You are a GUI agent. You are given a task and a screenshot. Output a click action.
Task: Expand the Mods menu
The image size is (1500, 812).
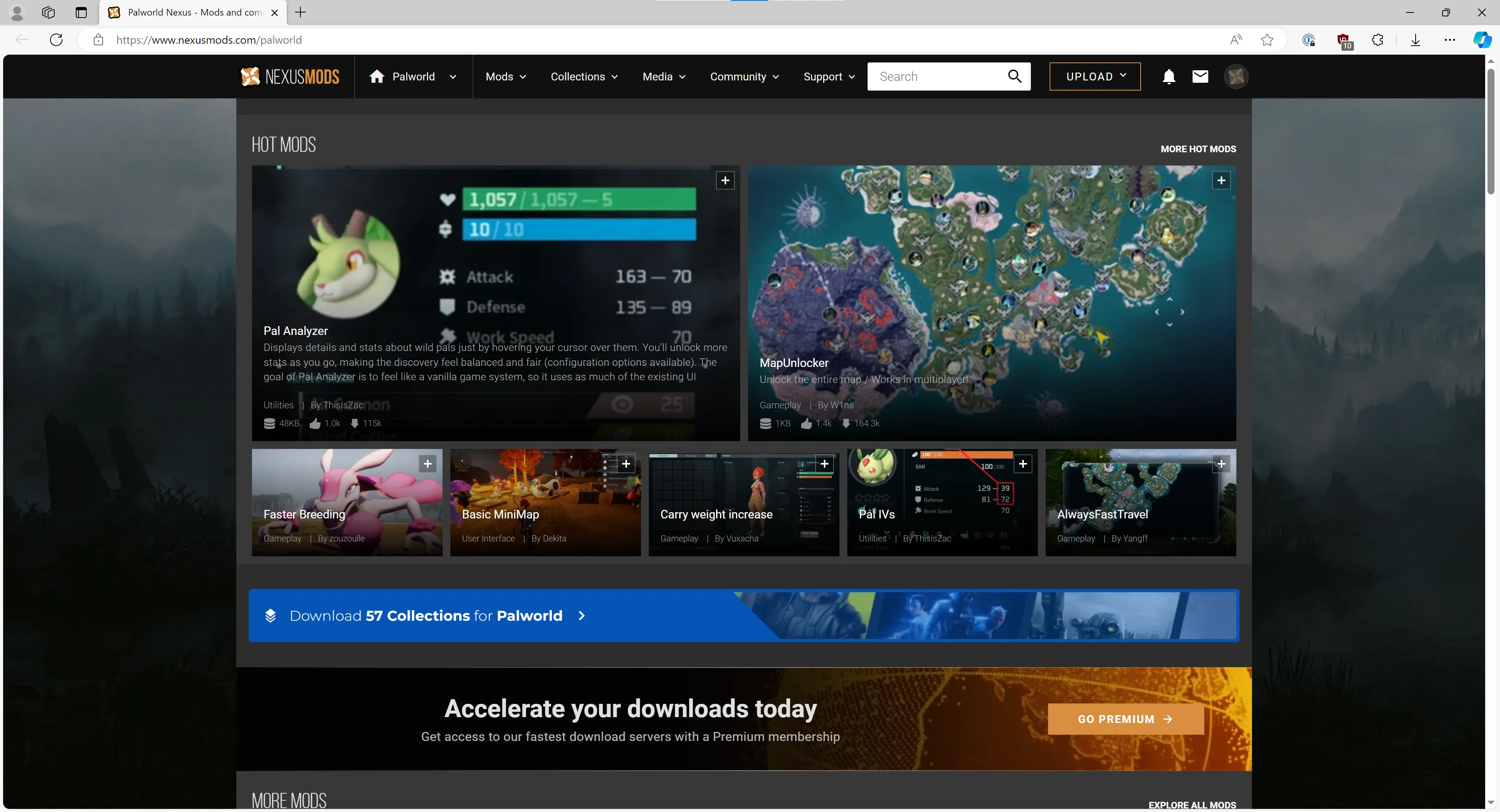click(x=505, y=77)
